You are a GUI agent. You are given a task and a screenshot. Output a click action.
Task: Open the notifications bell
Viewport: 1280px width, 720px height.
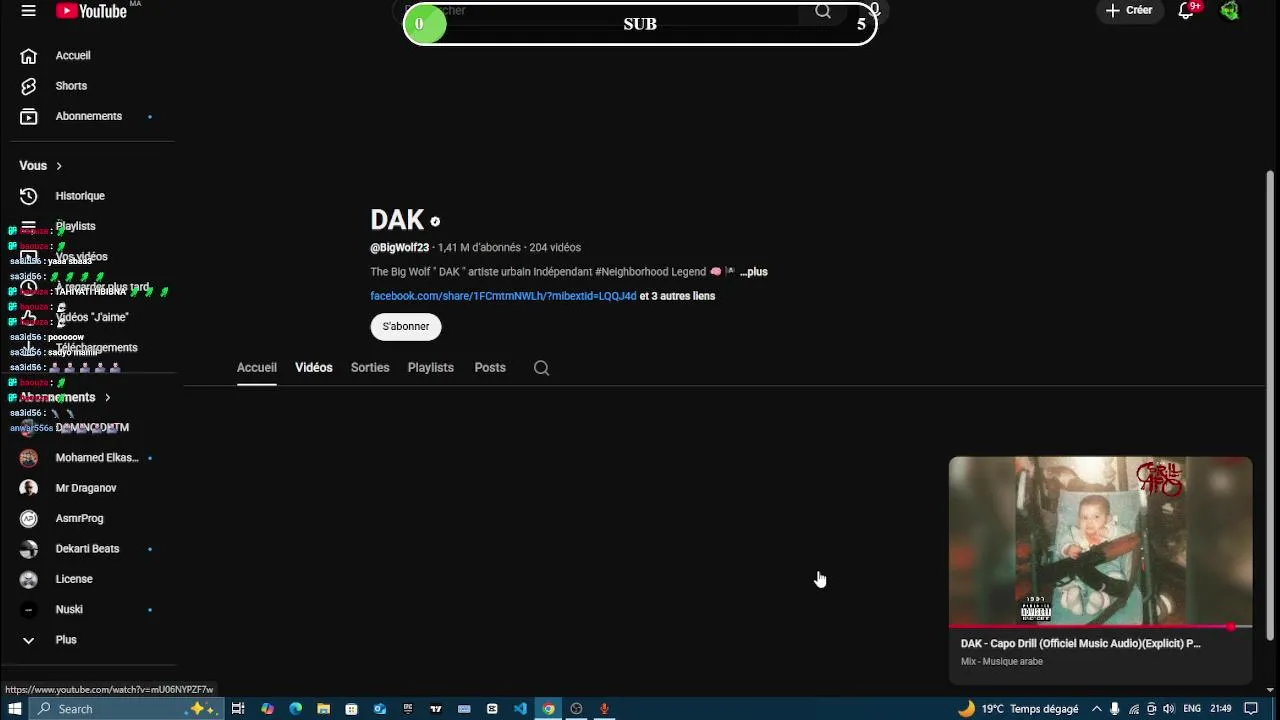click(x=1186, y=11)
